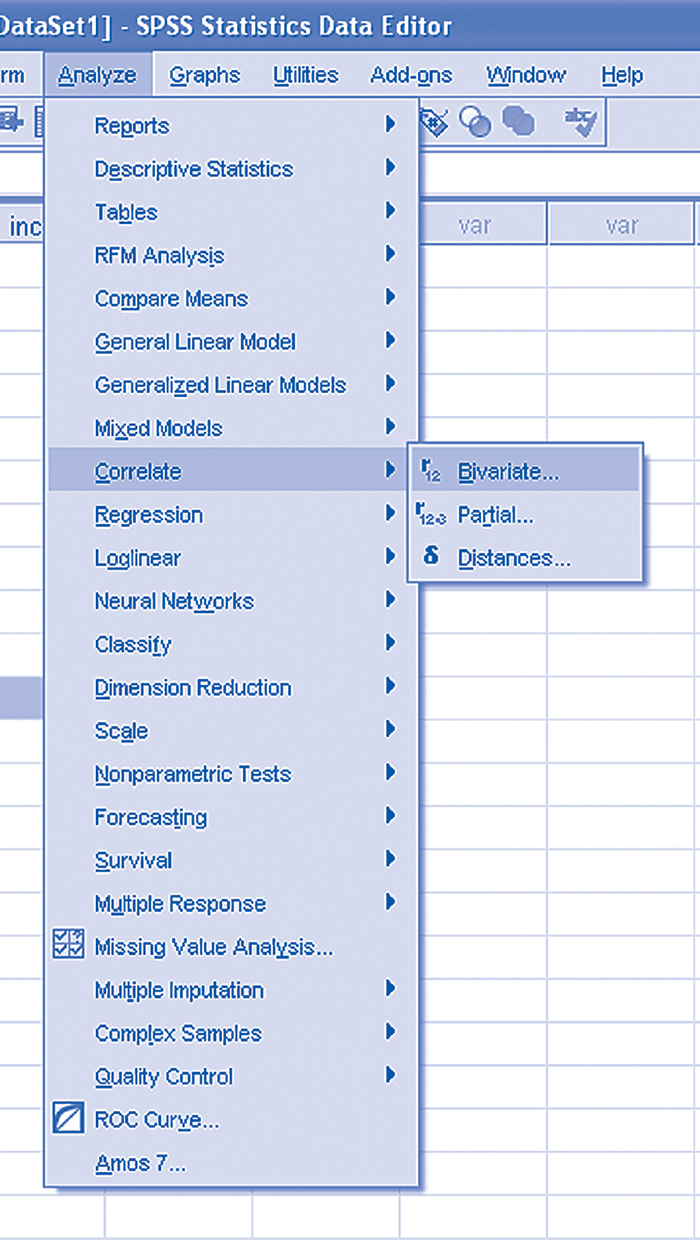Click the Value Labels tag toolbar icon

point(435,122)
